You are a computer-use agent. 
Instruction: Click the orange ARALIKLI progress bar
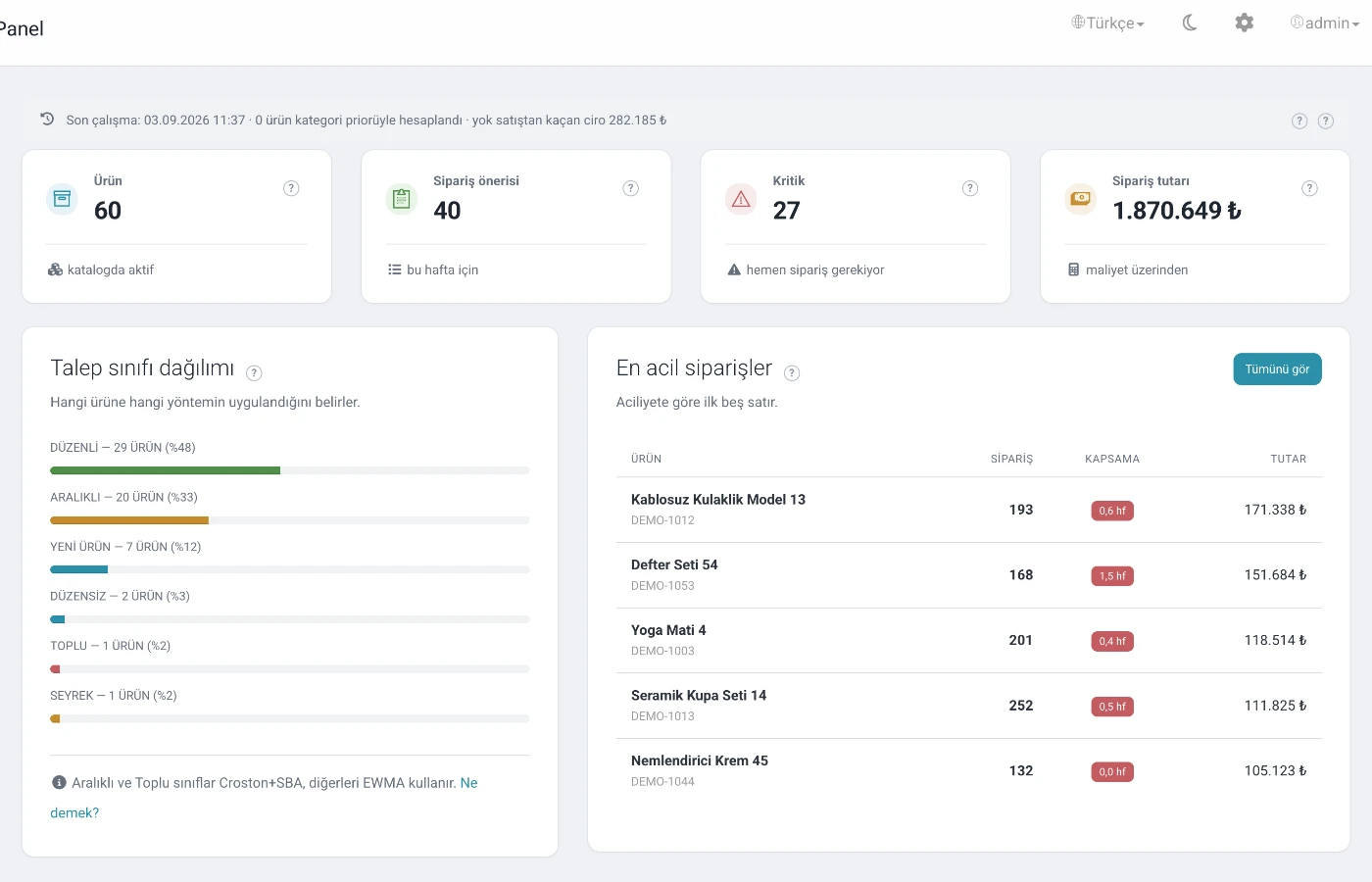[129, 520]
